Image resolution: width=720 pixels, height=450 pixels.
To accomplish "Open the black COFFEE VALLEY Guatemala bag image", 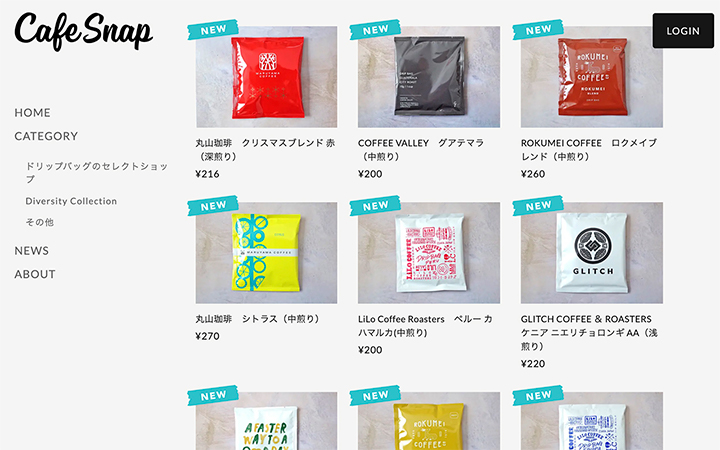I will [x=429, y=77].
